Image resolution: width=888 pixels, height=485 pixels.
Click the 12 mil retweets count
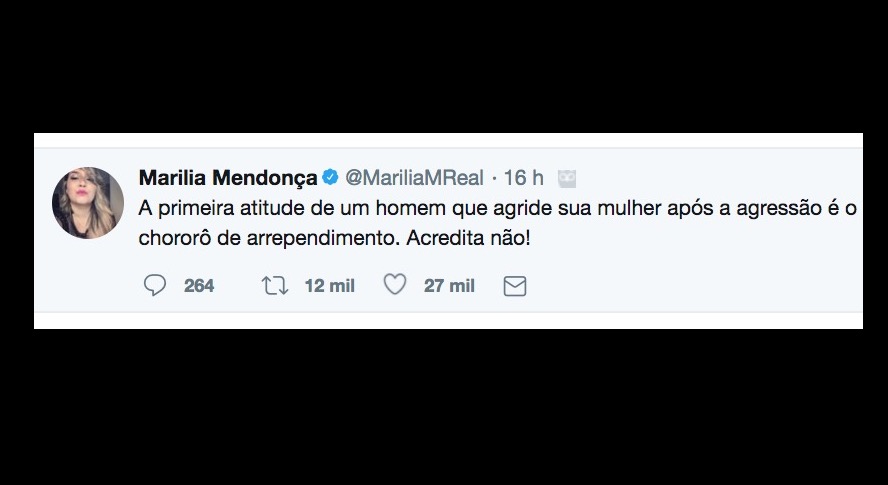[x=329, y=286]
